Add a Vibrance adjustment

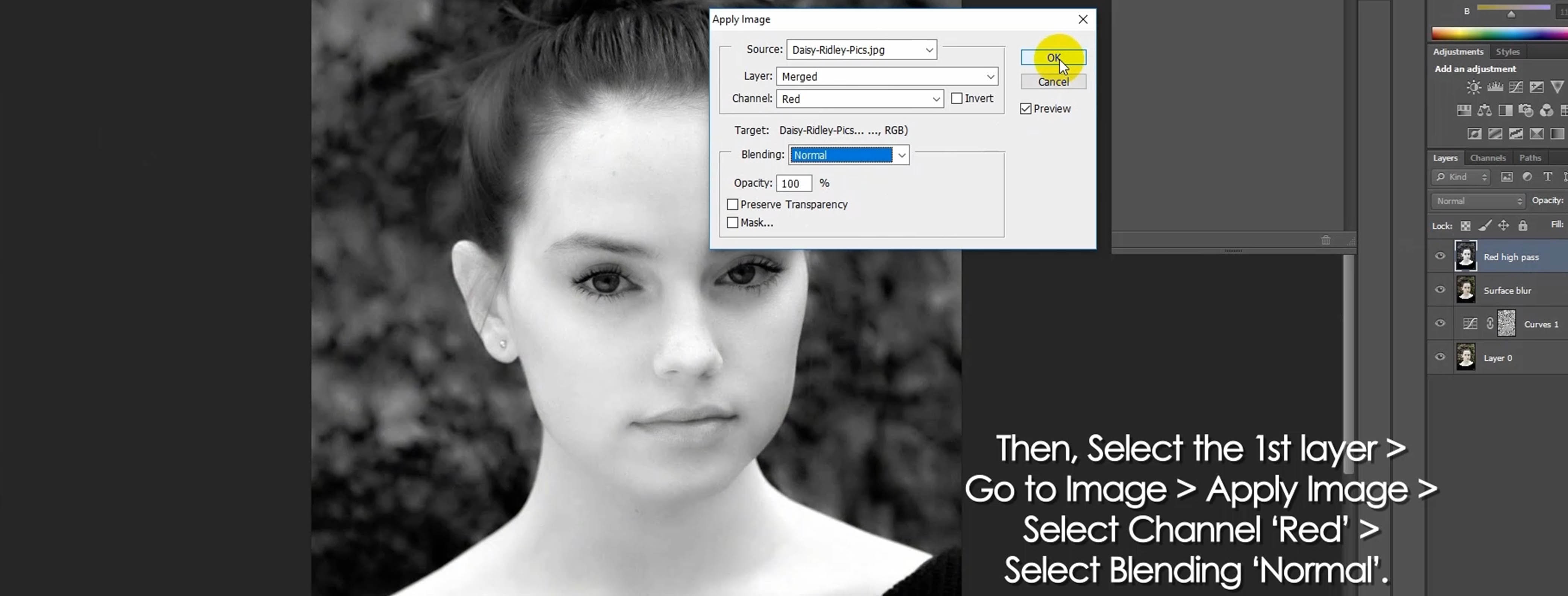pyautogui.click(x=1557, y=87)
